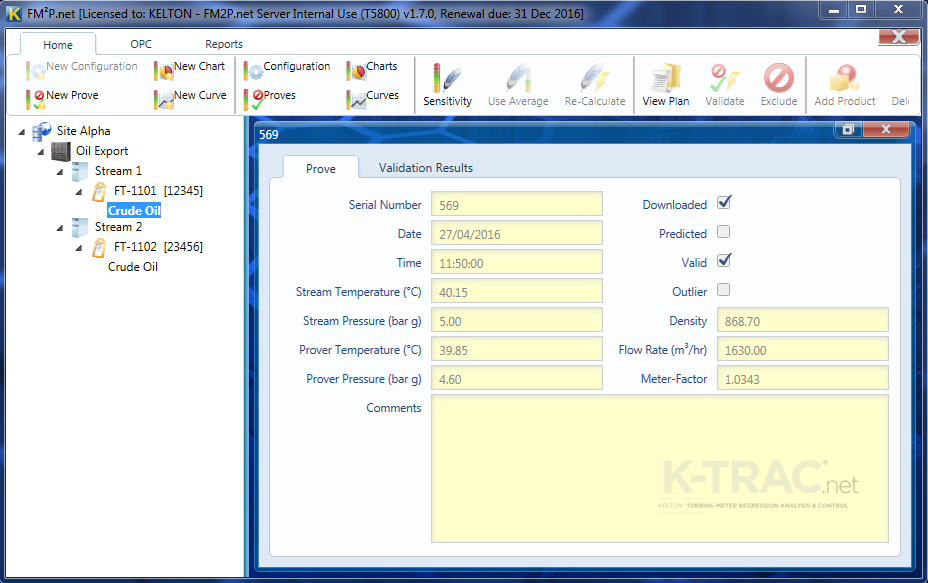Collapse the Stream 1 node

click(60, 172)
